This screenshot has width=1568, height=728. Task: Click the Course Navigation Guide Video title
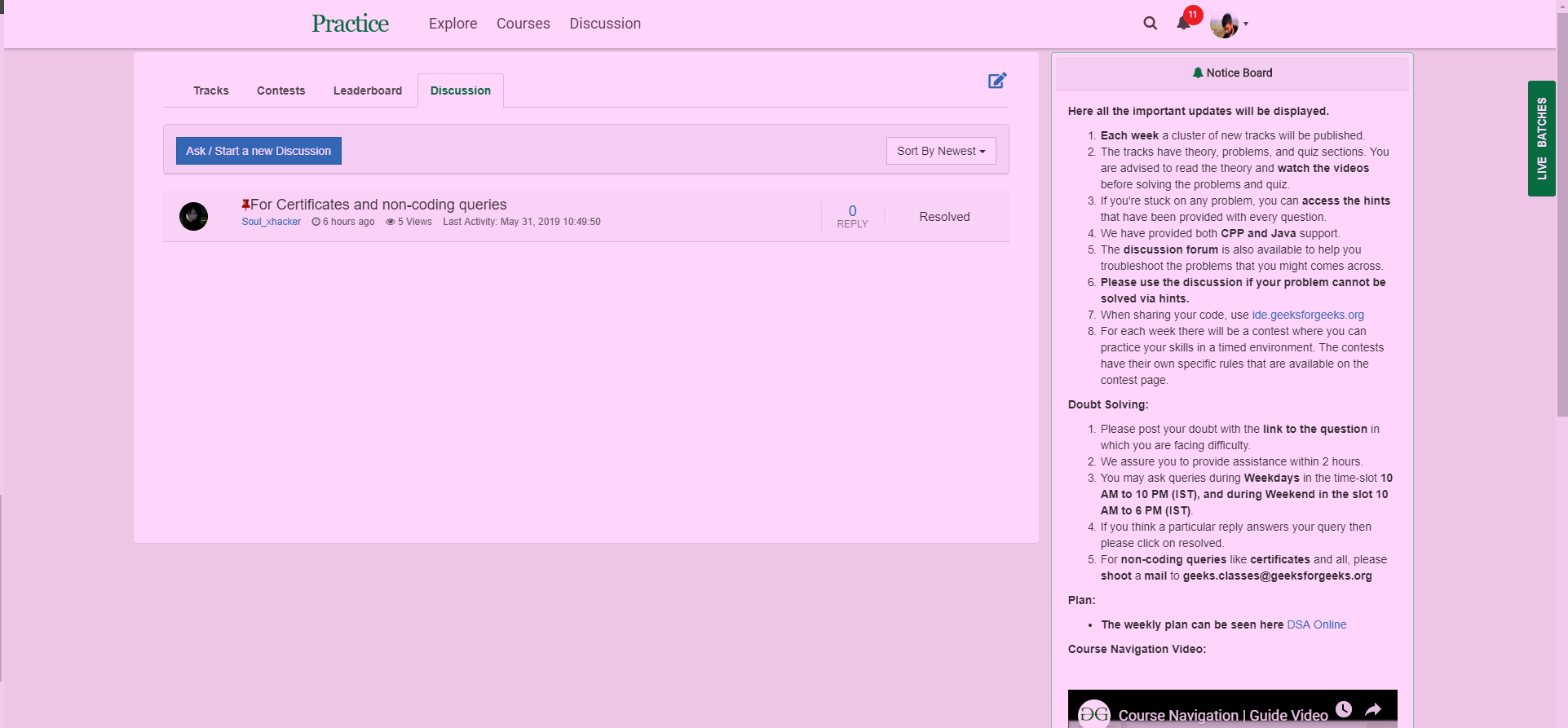1223,715
